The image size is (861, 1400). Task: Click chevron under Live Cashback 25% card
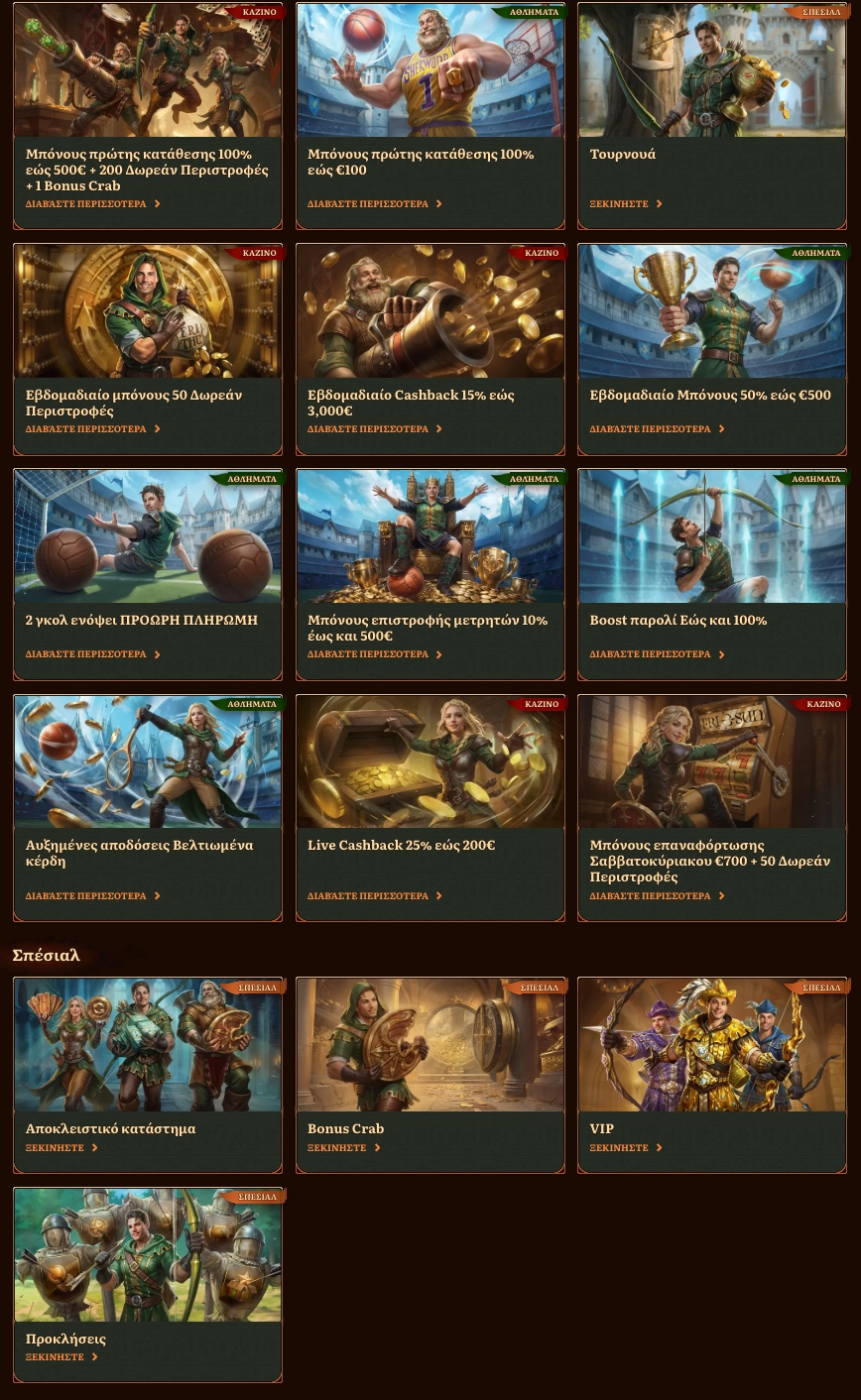438,896
